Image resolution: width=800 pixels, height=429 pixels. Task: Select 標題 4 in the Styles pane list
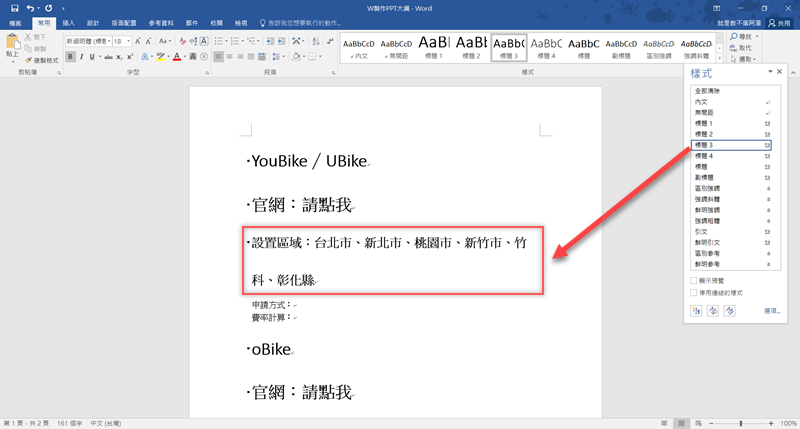tap(704, 156)
